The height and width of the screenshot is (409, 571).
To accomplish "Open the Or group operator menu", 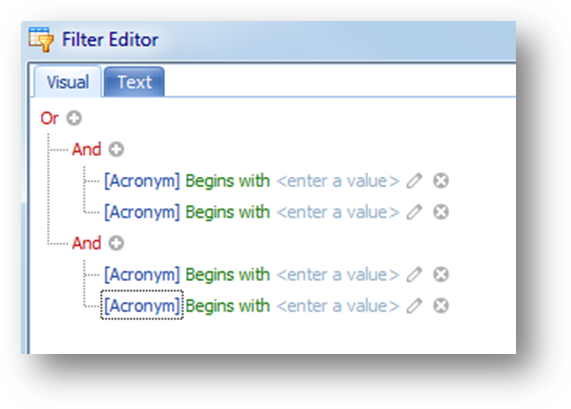I will coord(49,118).
